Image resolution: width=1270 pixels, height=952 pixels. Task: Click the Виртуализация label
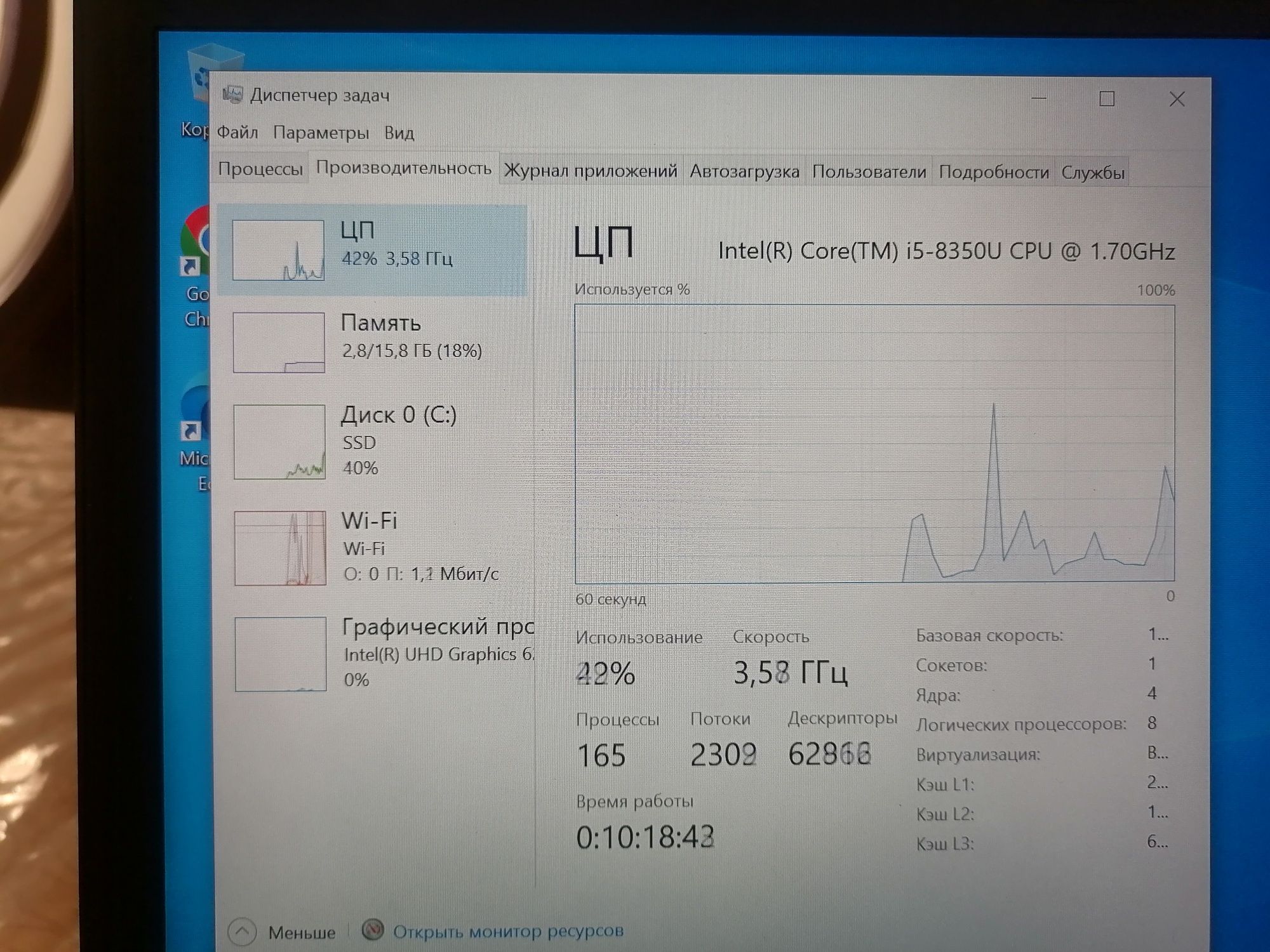click(x=978, y=755)
